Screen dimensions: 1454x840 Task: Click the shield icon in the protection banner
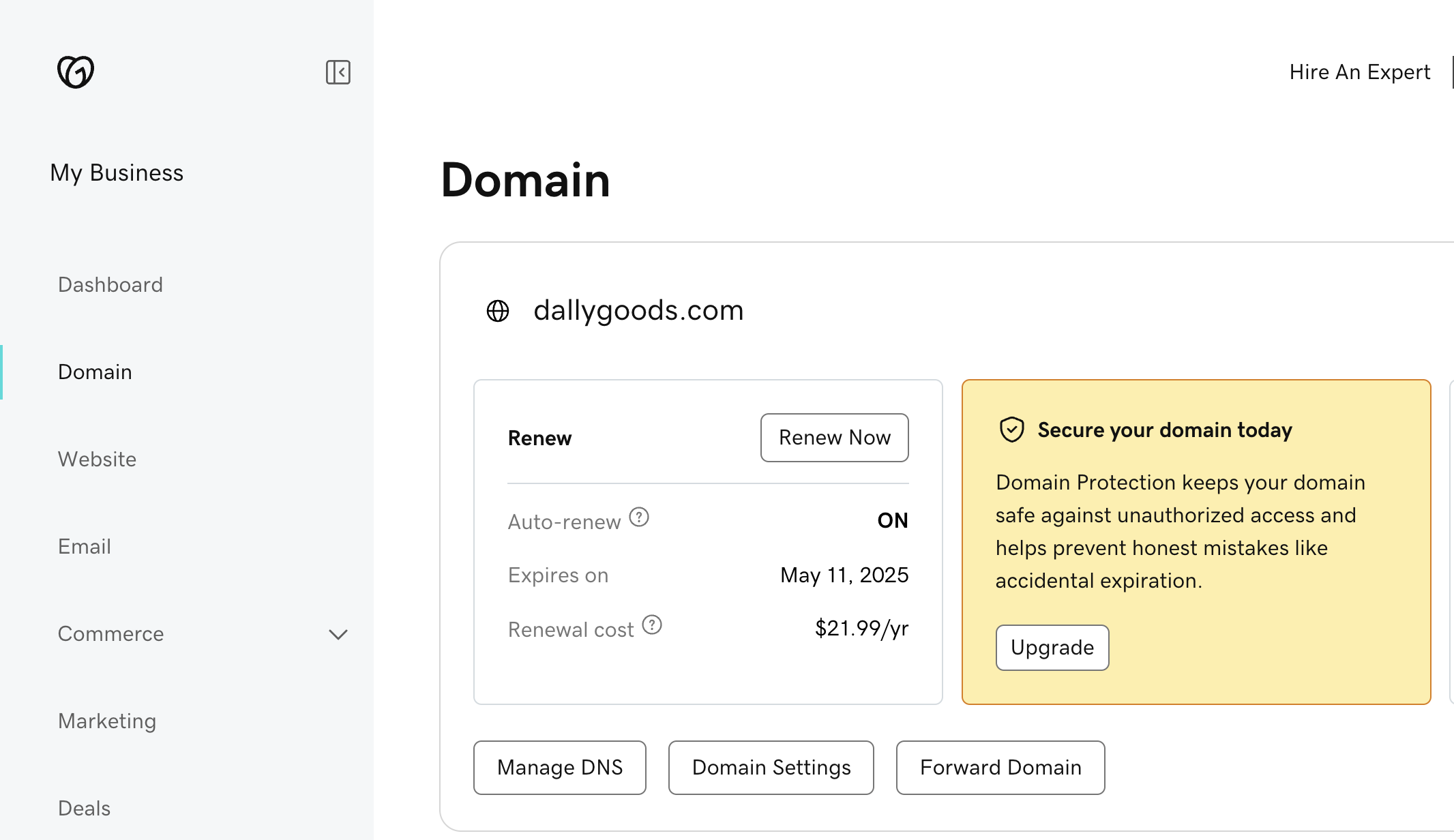1011,430
